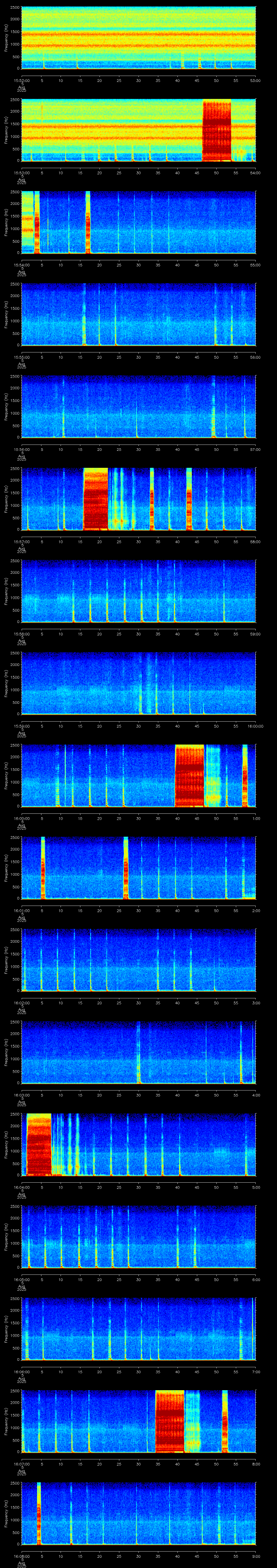Click the large red burst in the 16:07 spectrogram

click(x=170, y=1422)
